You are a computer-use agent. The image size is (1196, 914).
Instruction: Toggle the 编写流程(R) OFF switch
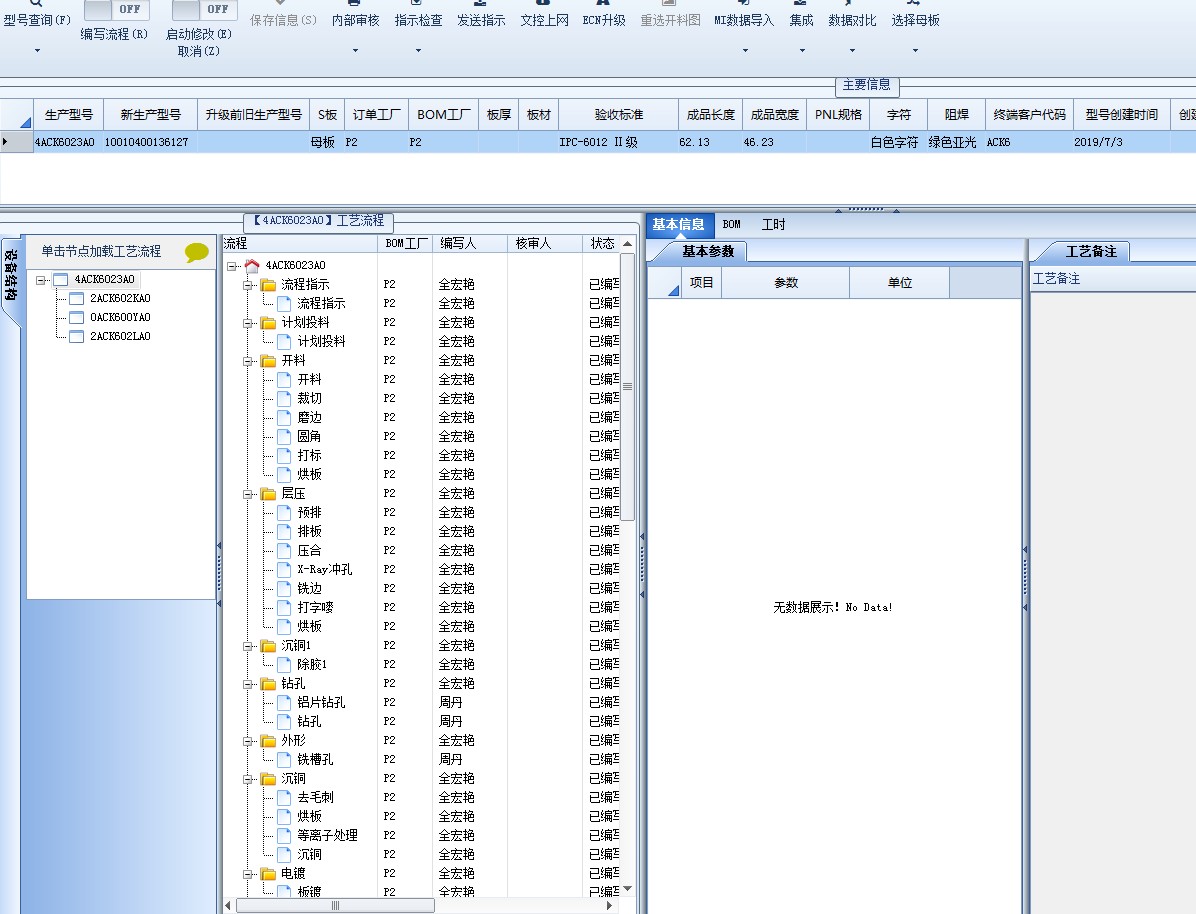(117, 10)
